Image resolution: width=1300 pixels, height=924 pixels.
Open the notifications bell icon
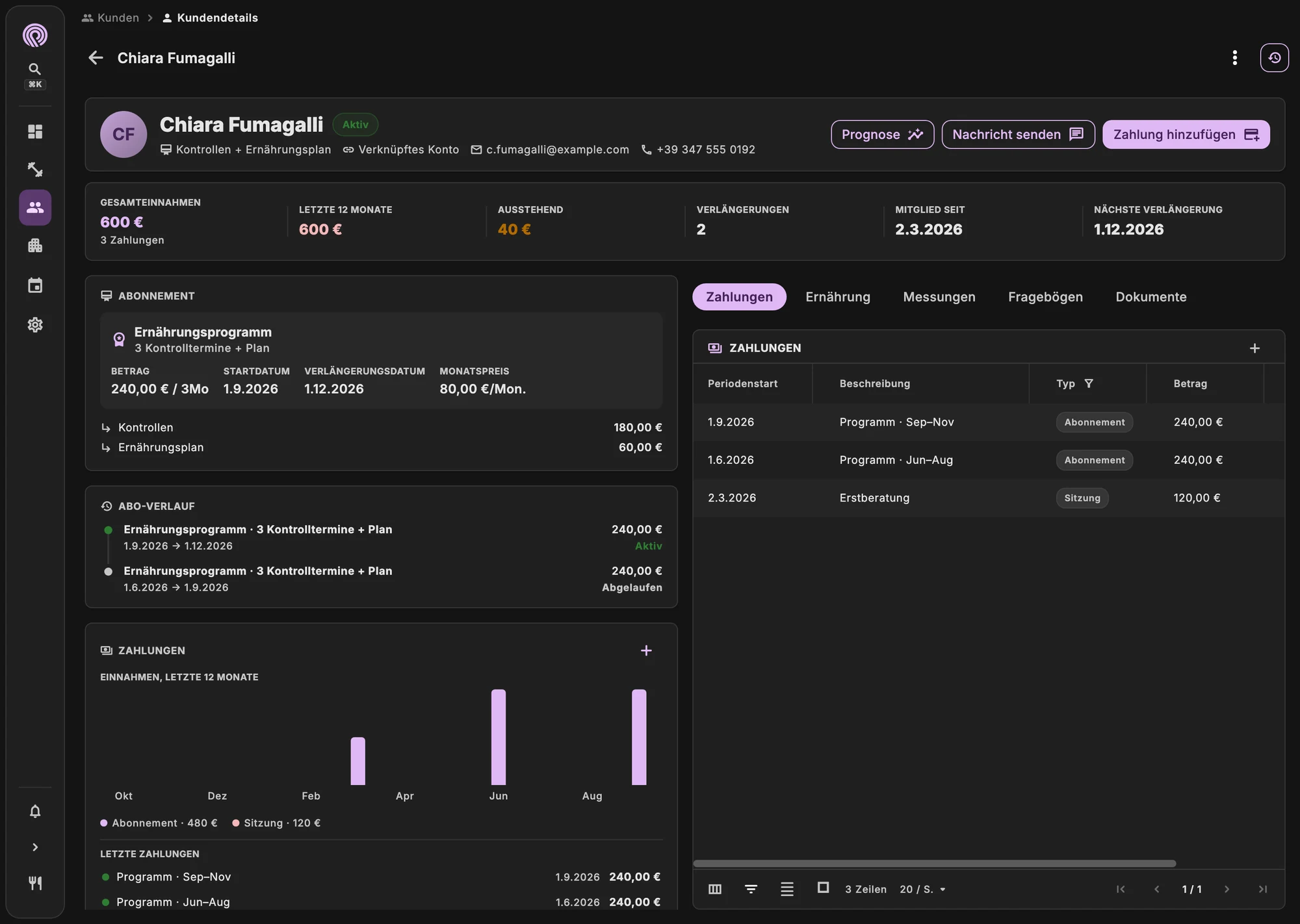pyautogui.click(x=35, y=811)
